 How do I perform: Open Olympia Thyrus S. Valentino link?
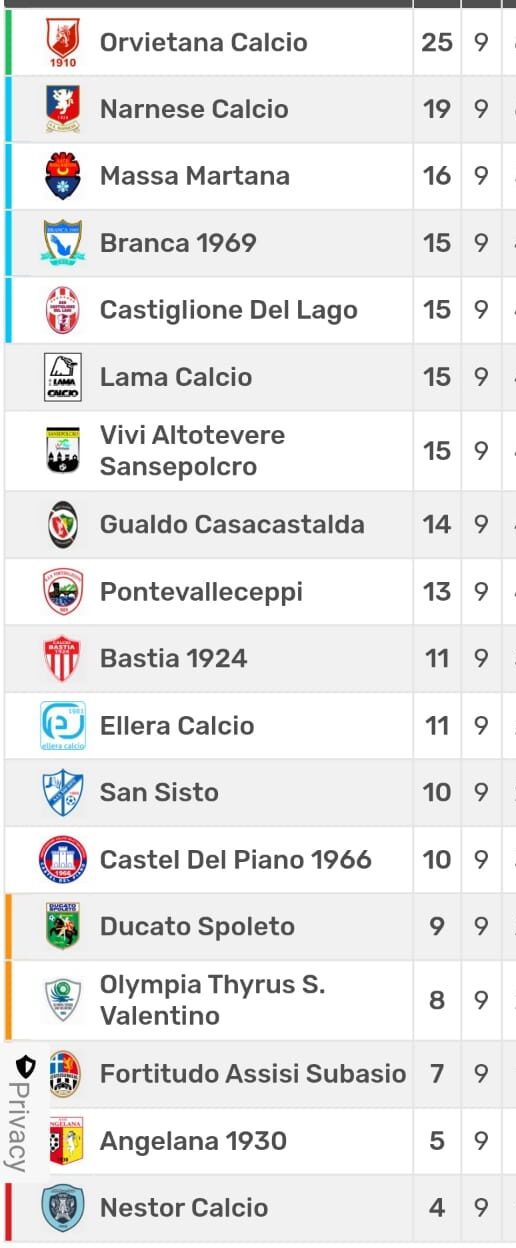[212, 1000]
